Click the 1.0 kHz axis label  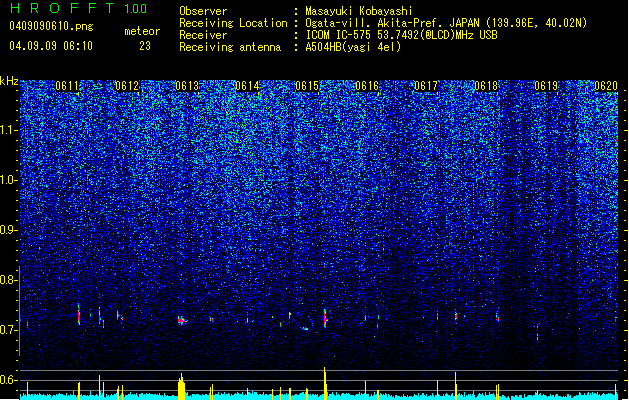[9, 180]
